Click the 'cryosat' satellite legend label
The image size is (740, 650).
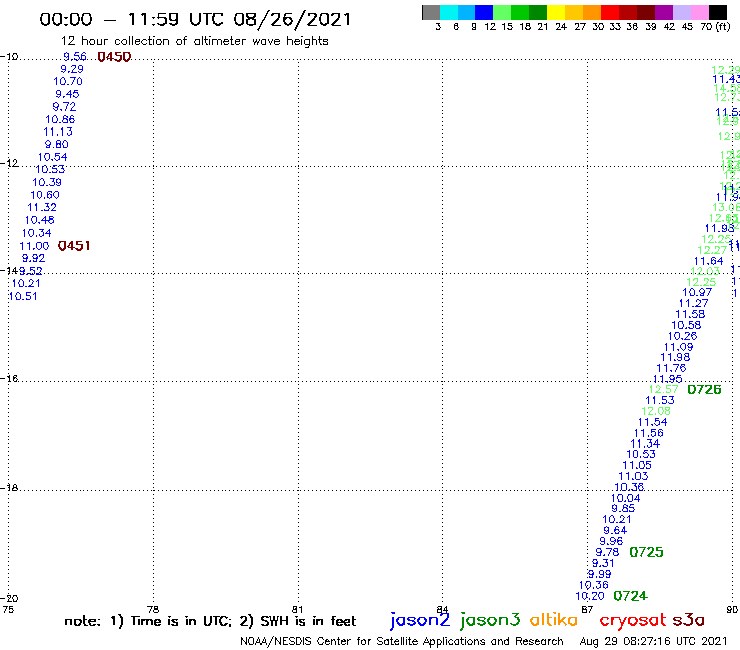(x=633, y=620)
